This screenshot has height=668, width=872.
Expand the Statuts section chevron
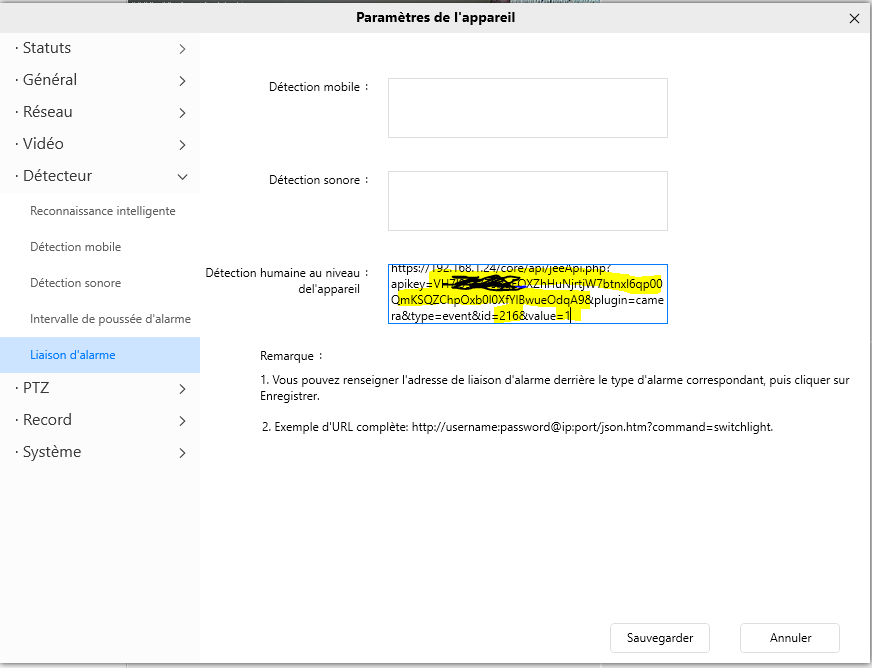[182, 49]
